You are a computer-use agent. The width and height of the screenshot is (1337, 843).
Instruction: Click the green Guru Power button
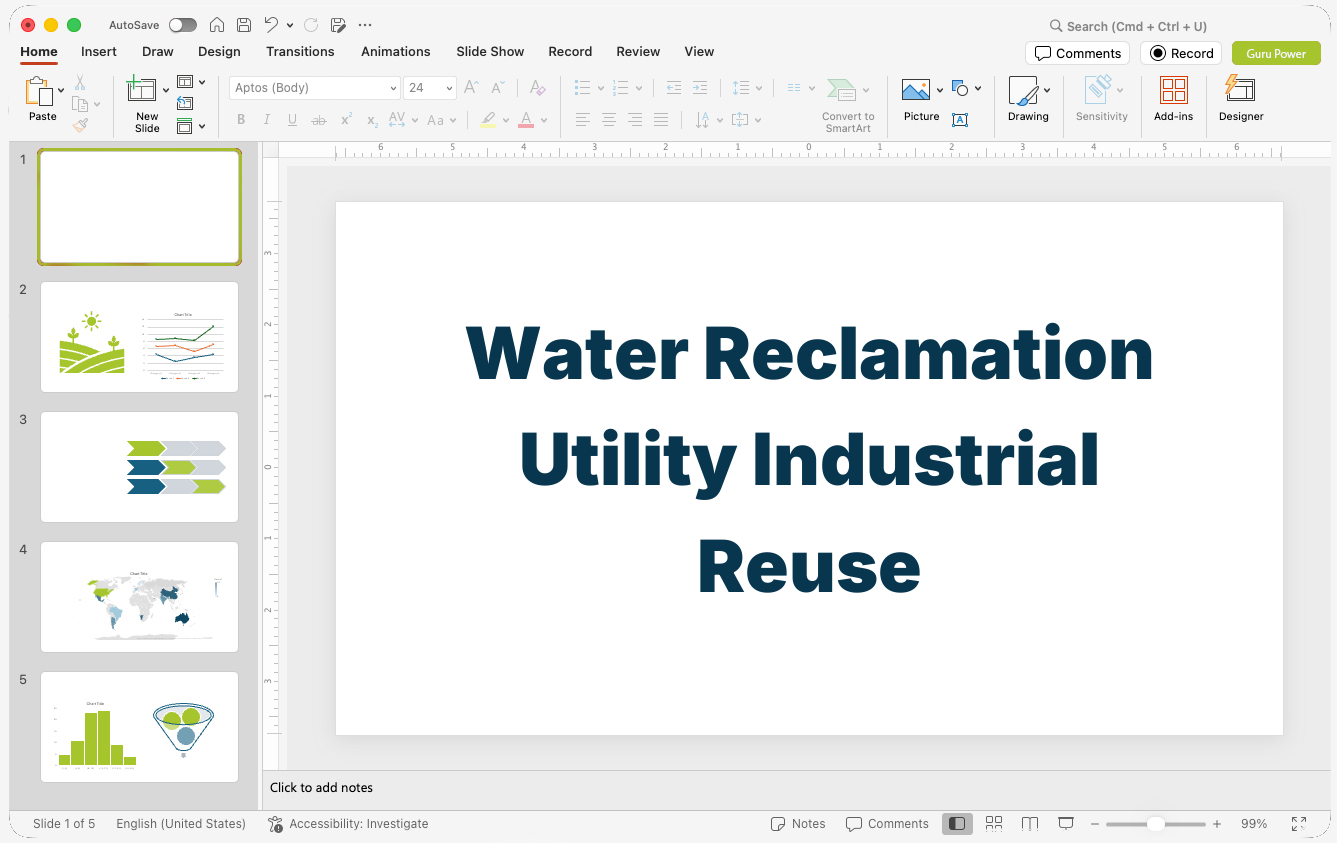(x=1276, y=53)
